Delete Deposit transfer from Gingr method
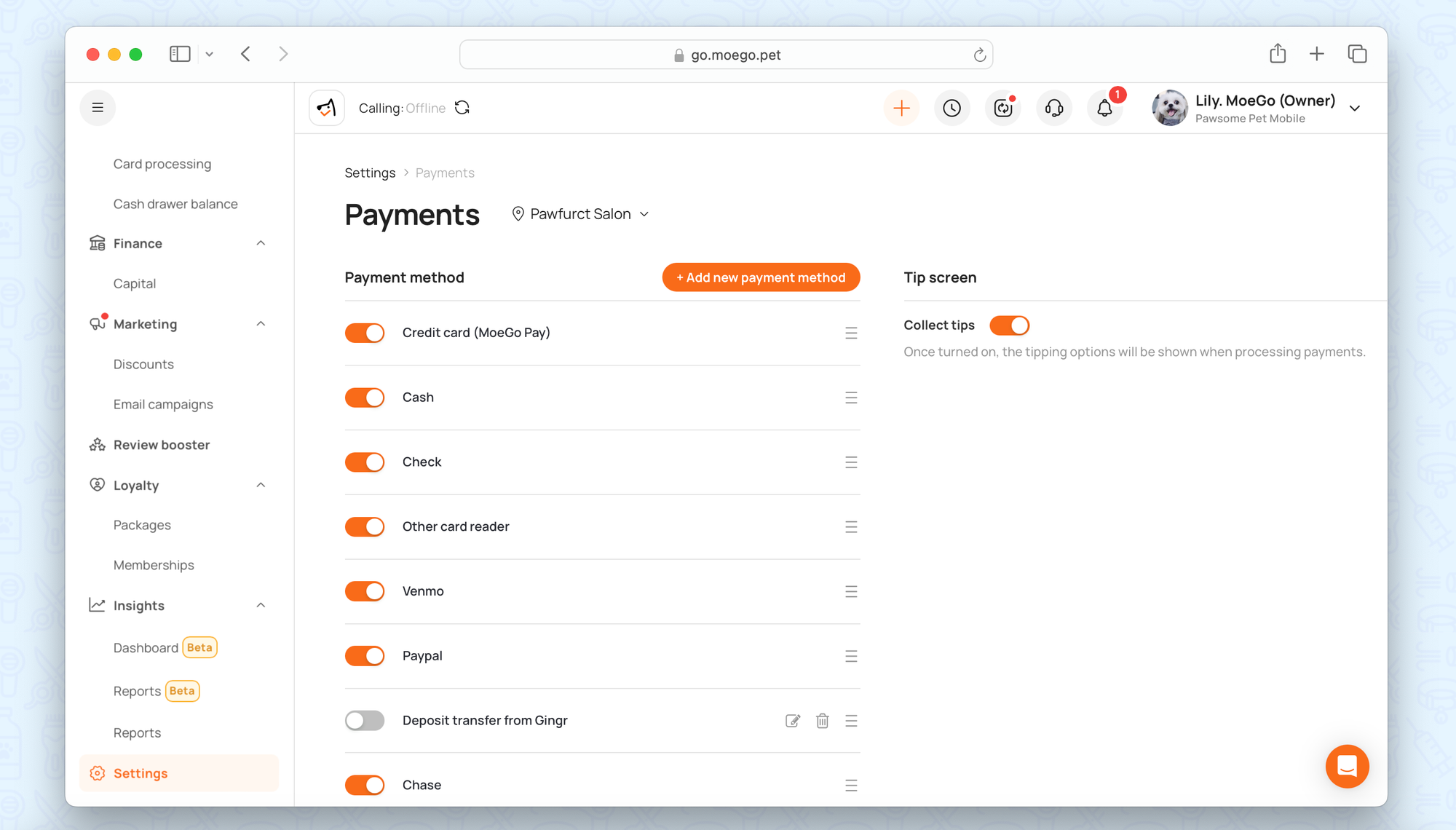The height and width of the screenshot is (830, 1456). [822, 721]
